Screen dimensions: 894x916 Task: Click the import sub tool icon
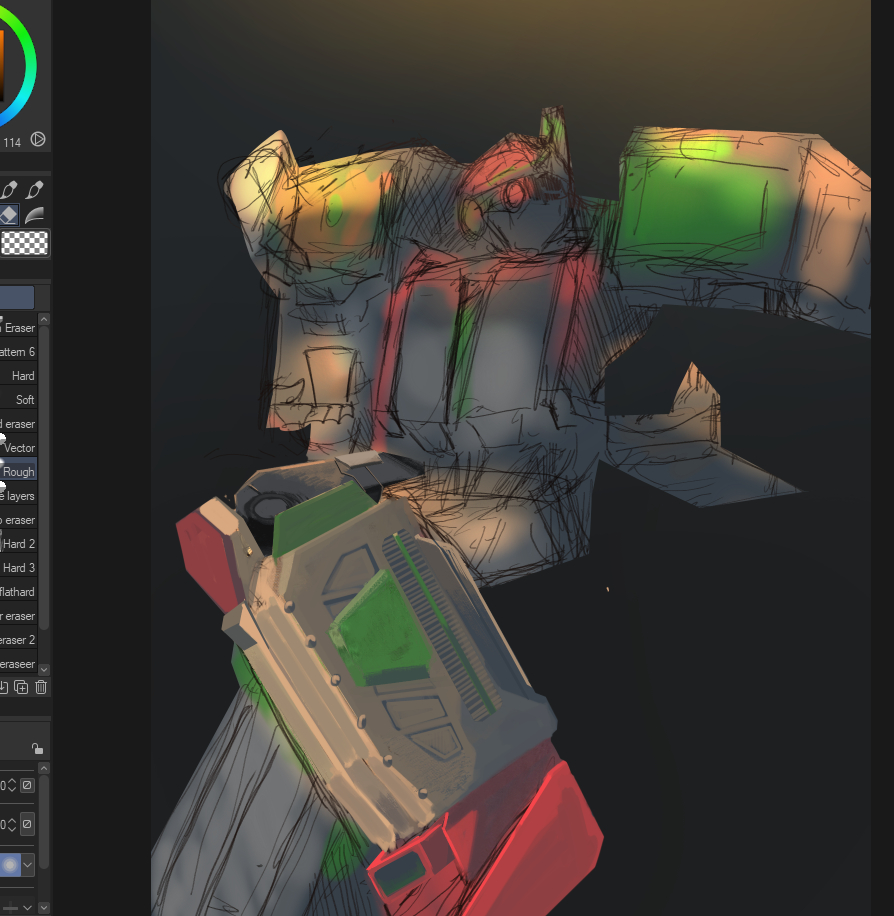4,687
